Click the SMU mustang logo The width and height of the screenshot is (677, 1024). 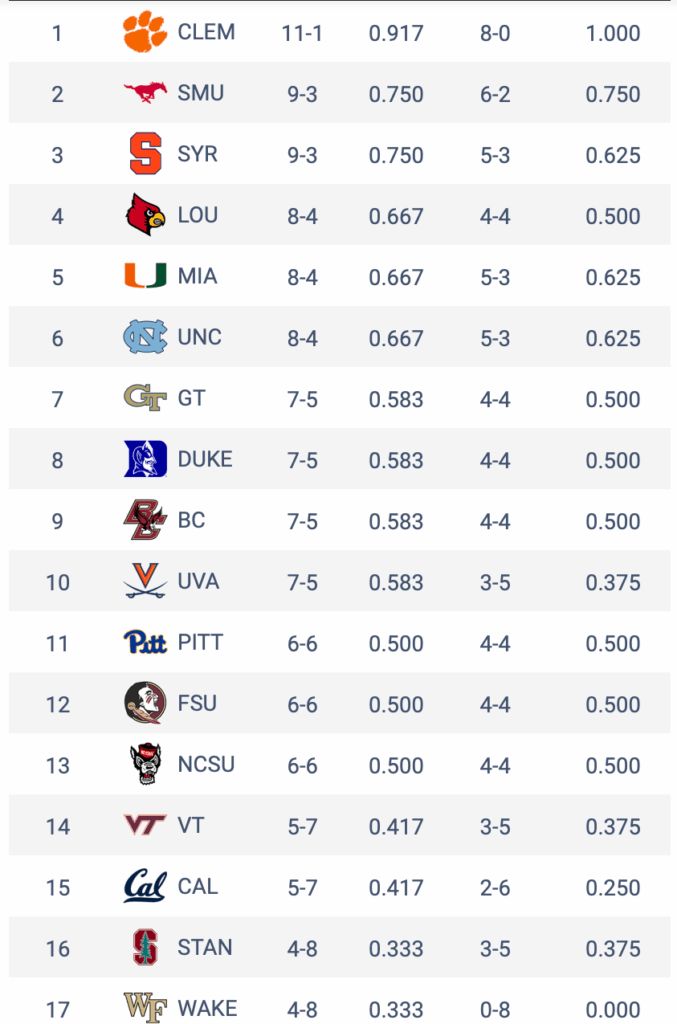[145, 93]
